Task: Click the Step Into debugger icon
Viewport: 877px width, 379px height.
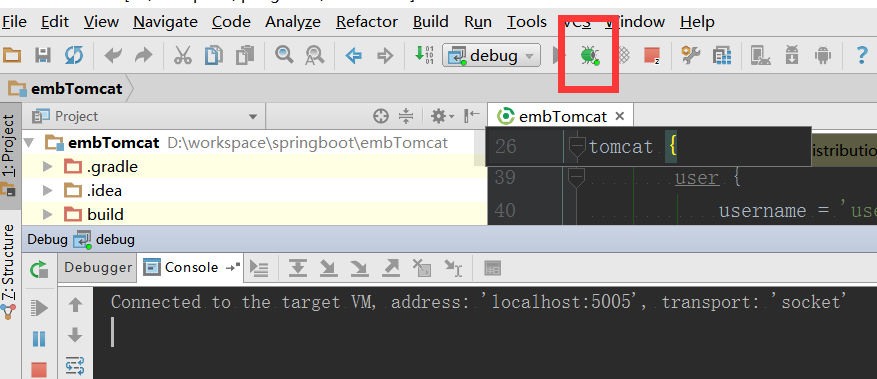Action: [x=329, y=268]
